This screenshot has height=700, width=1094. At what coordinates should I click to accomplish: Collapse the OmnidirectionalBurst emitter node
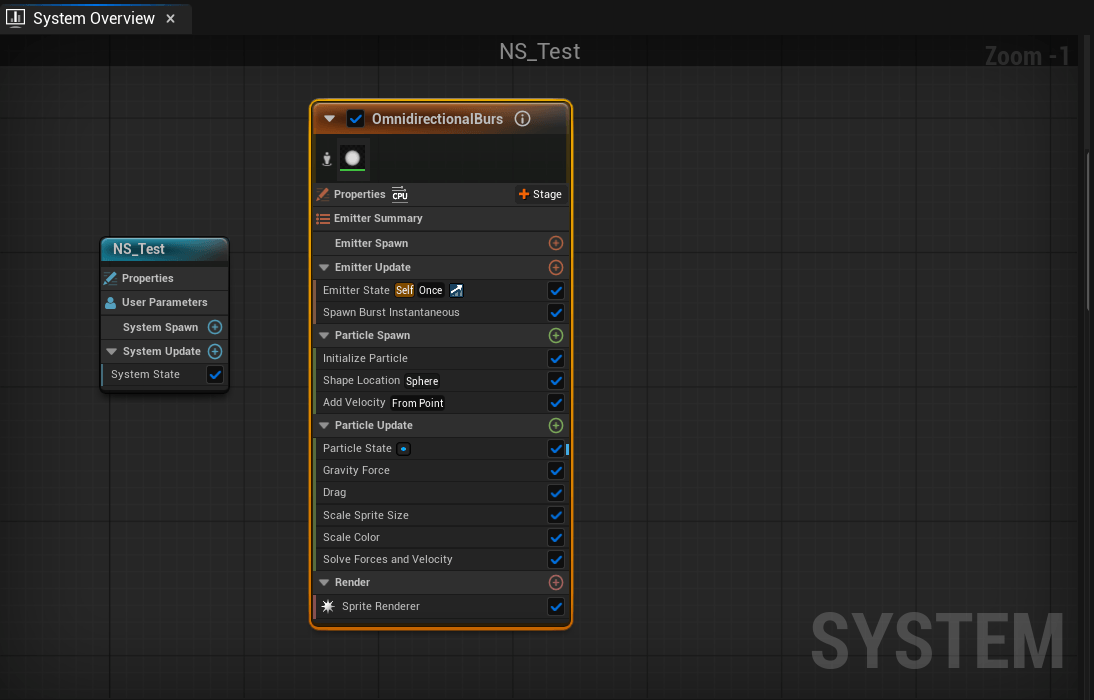329,119
